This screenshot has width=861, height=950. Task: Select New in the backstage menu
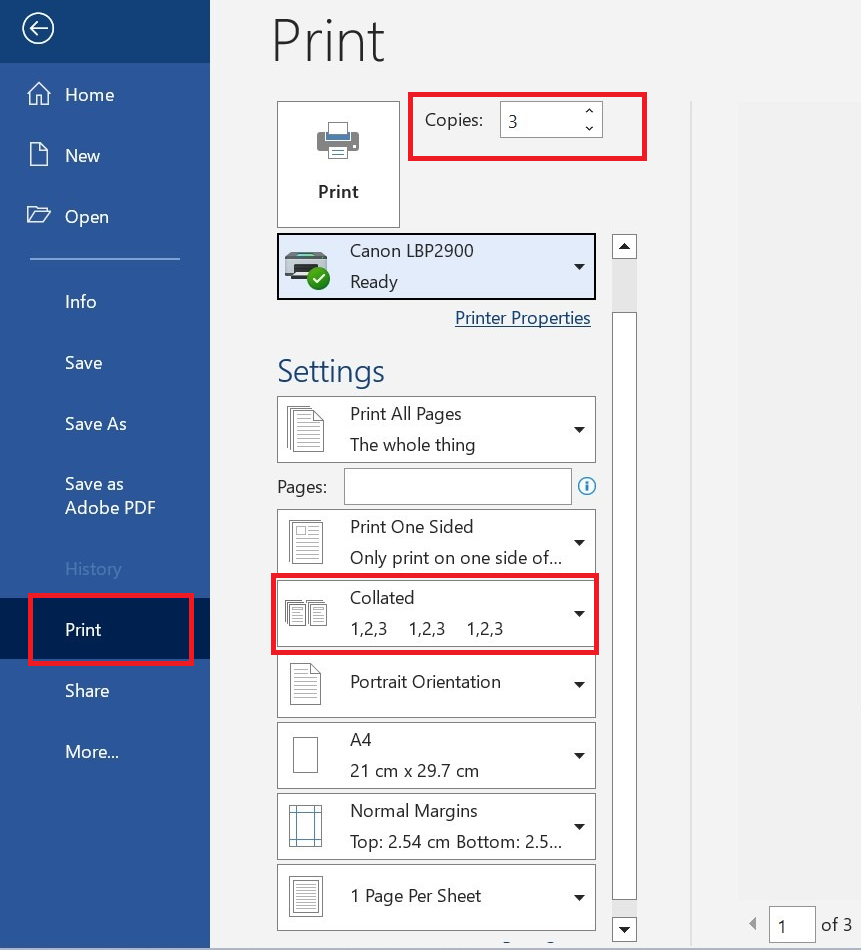105,156
